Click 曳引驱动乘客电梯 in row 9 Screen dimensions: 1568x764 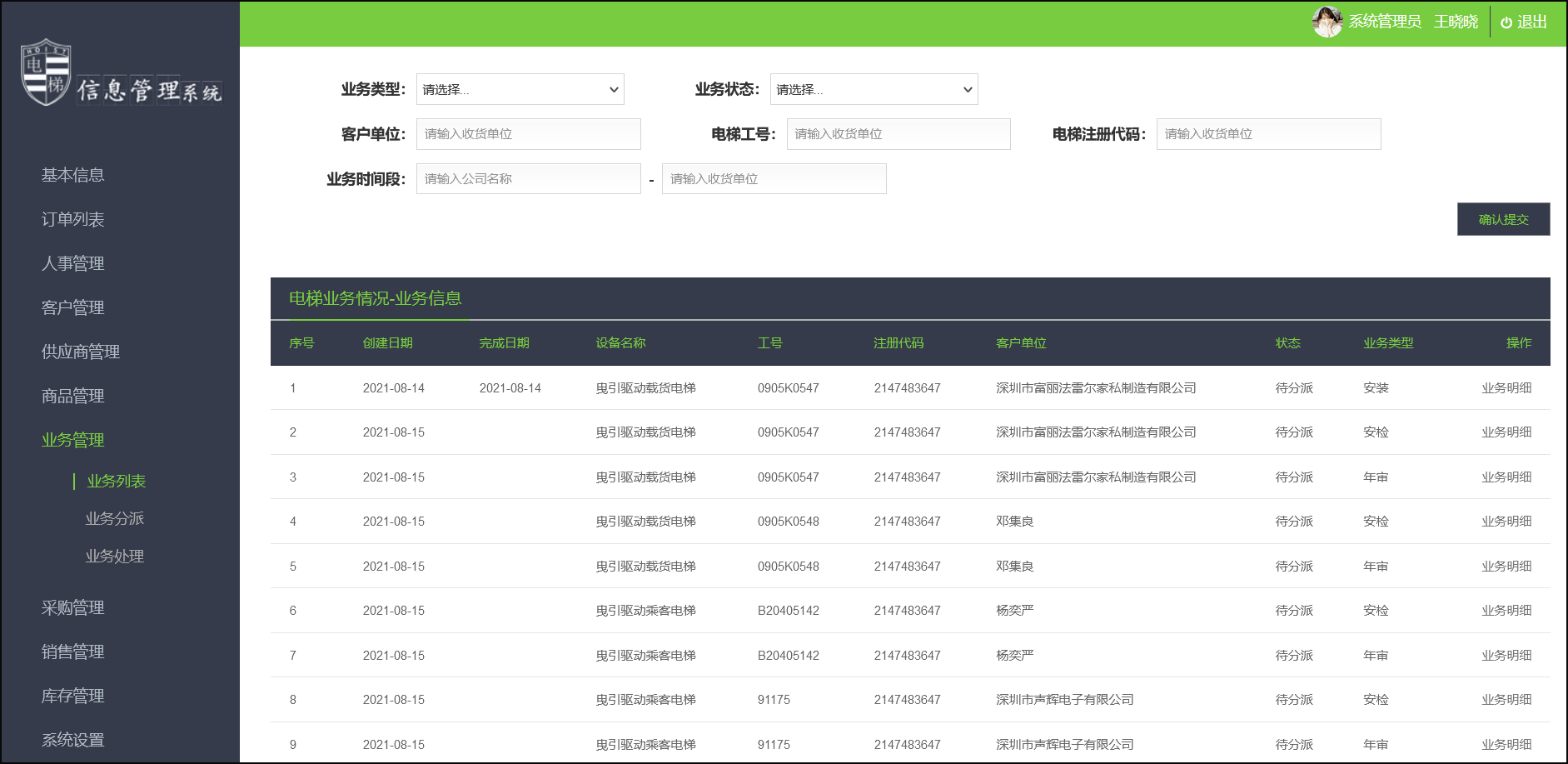(646, 745)
